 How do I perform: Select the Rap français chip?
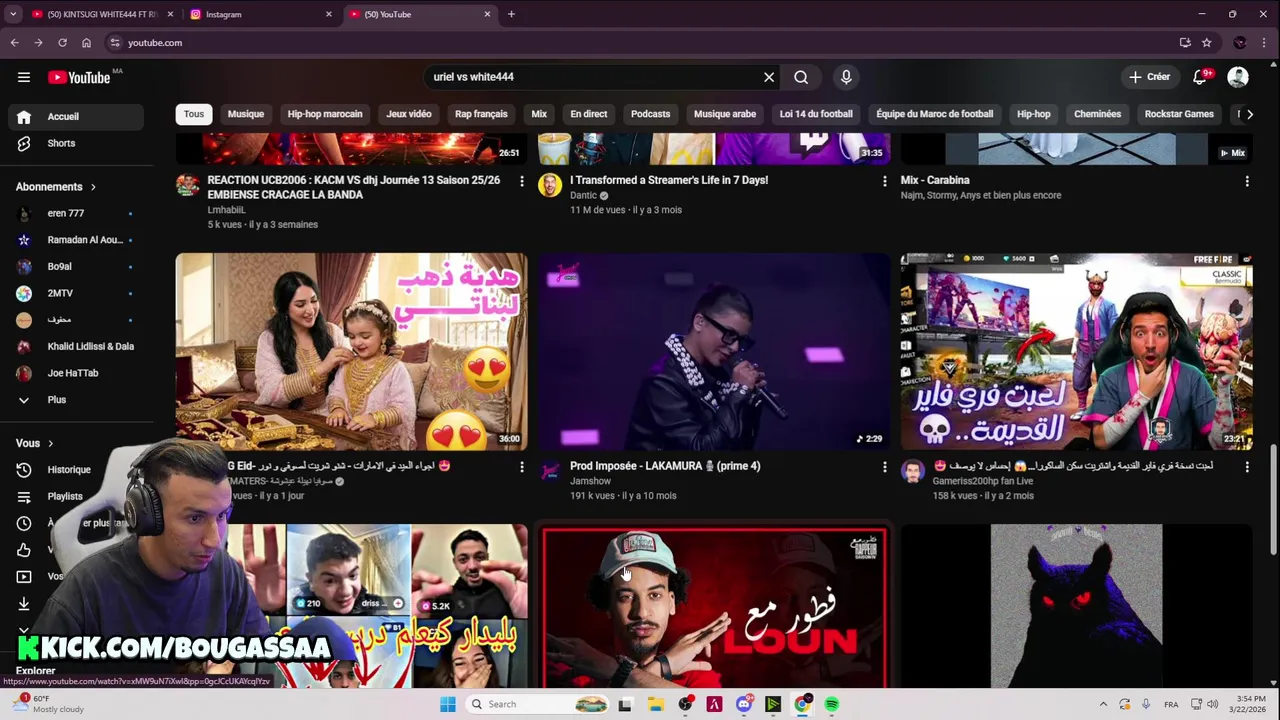(x=481, y=114)
